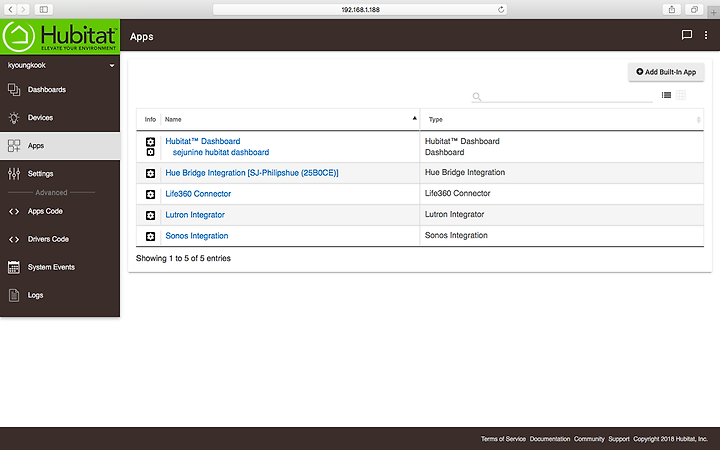Click the Add Built-In App button
The image size is (720, 450).
(x=666, y=72)
